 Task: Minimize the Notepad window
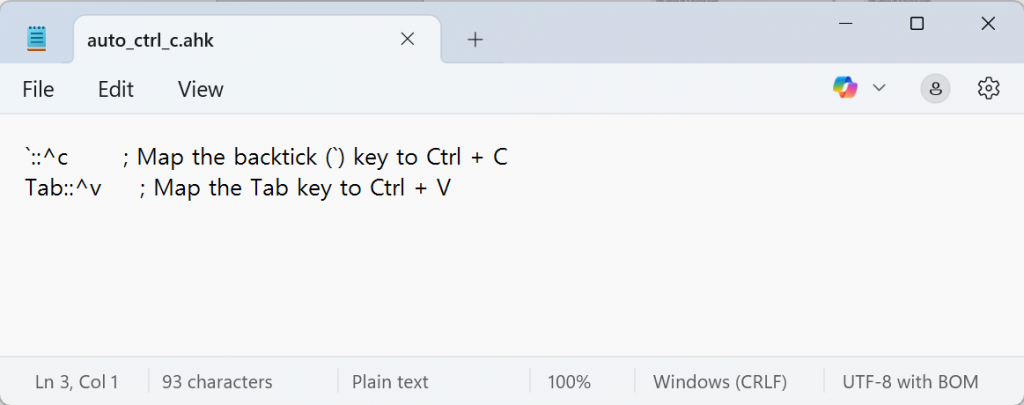[x=845, y=23]
